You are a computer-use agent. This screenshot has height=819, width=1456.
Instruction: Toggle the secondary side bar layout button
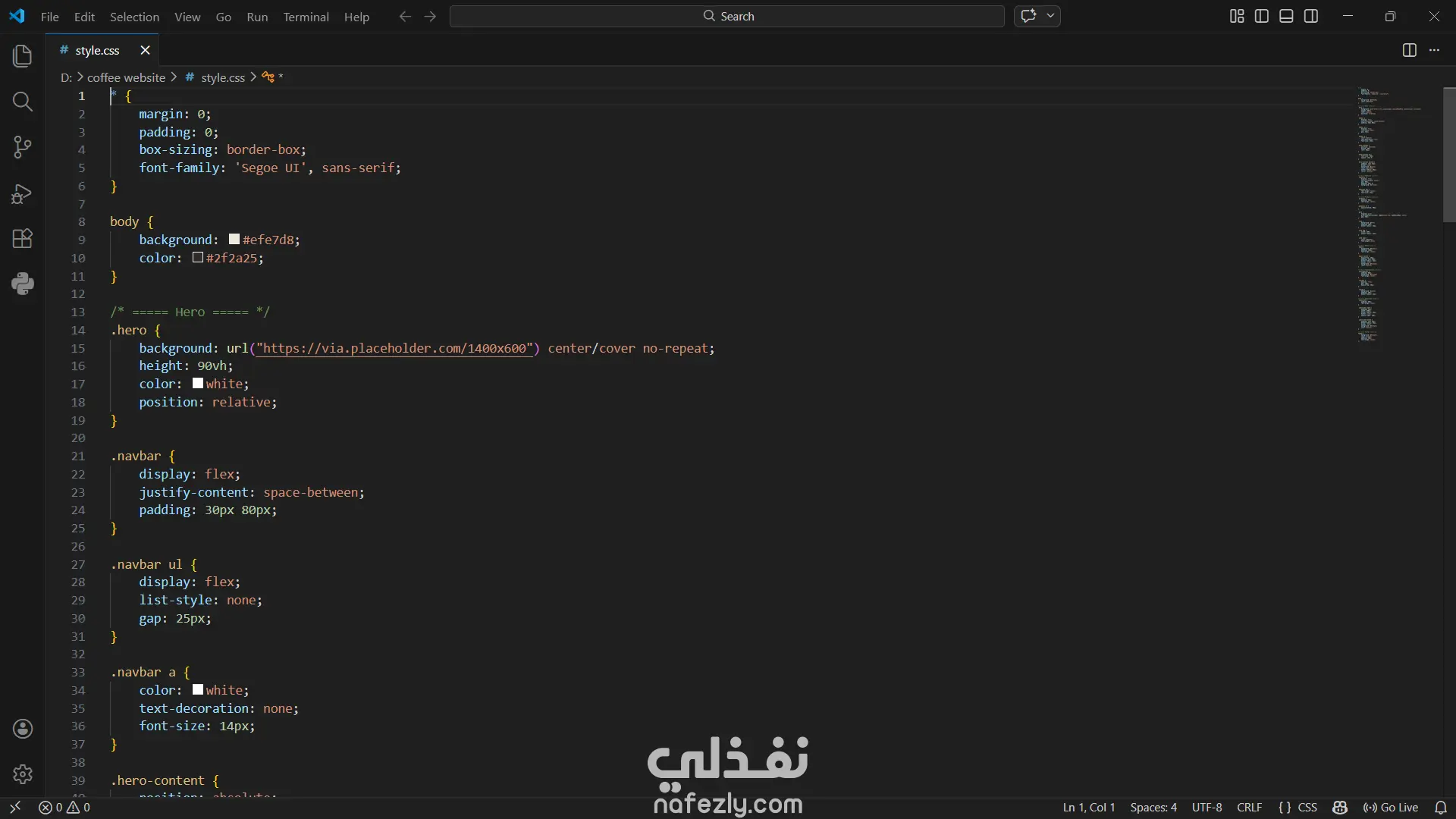1311,16
